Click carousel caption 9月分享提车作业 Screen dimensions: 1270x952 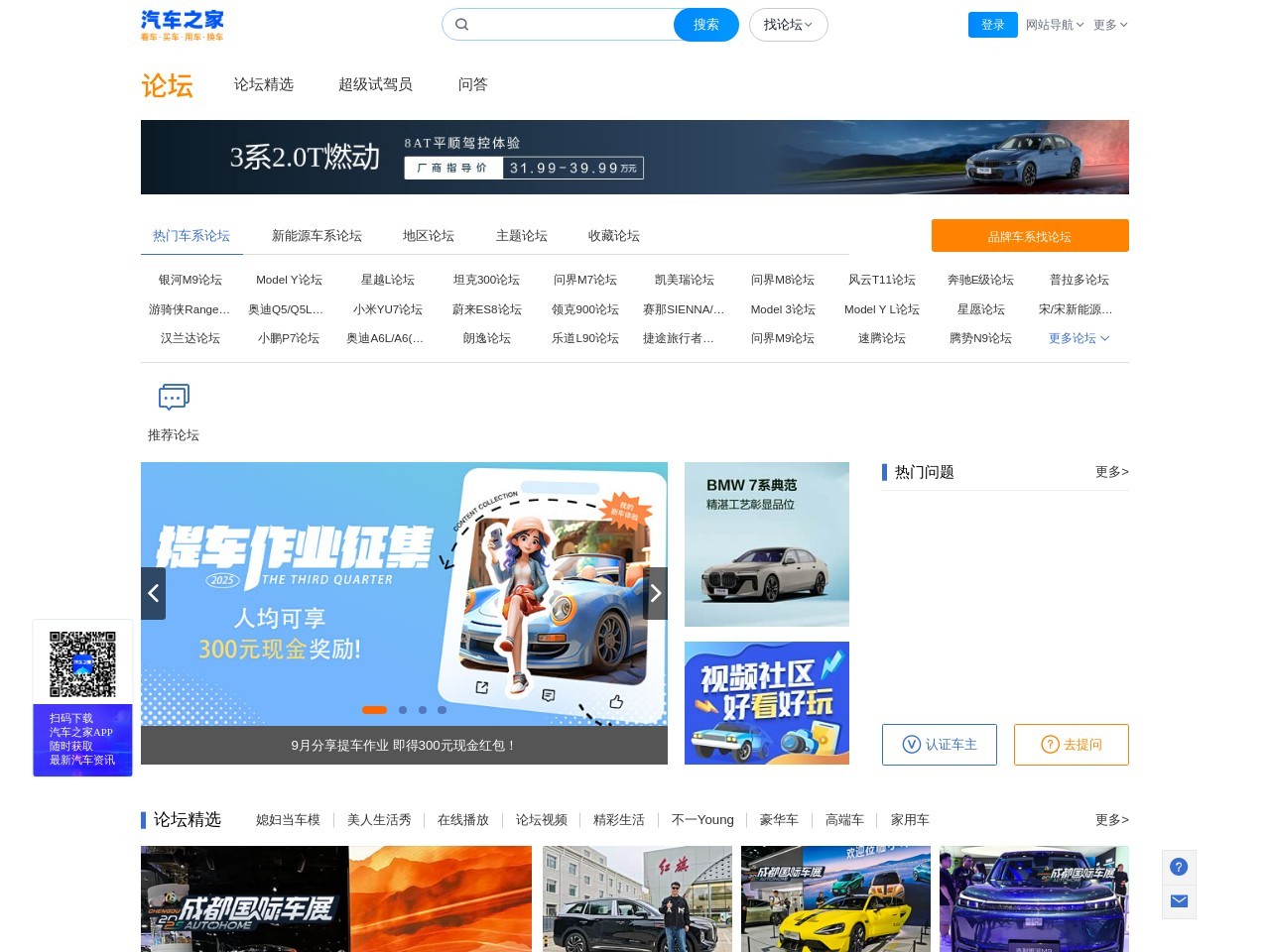404,745
